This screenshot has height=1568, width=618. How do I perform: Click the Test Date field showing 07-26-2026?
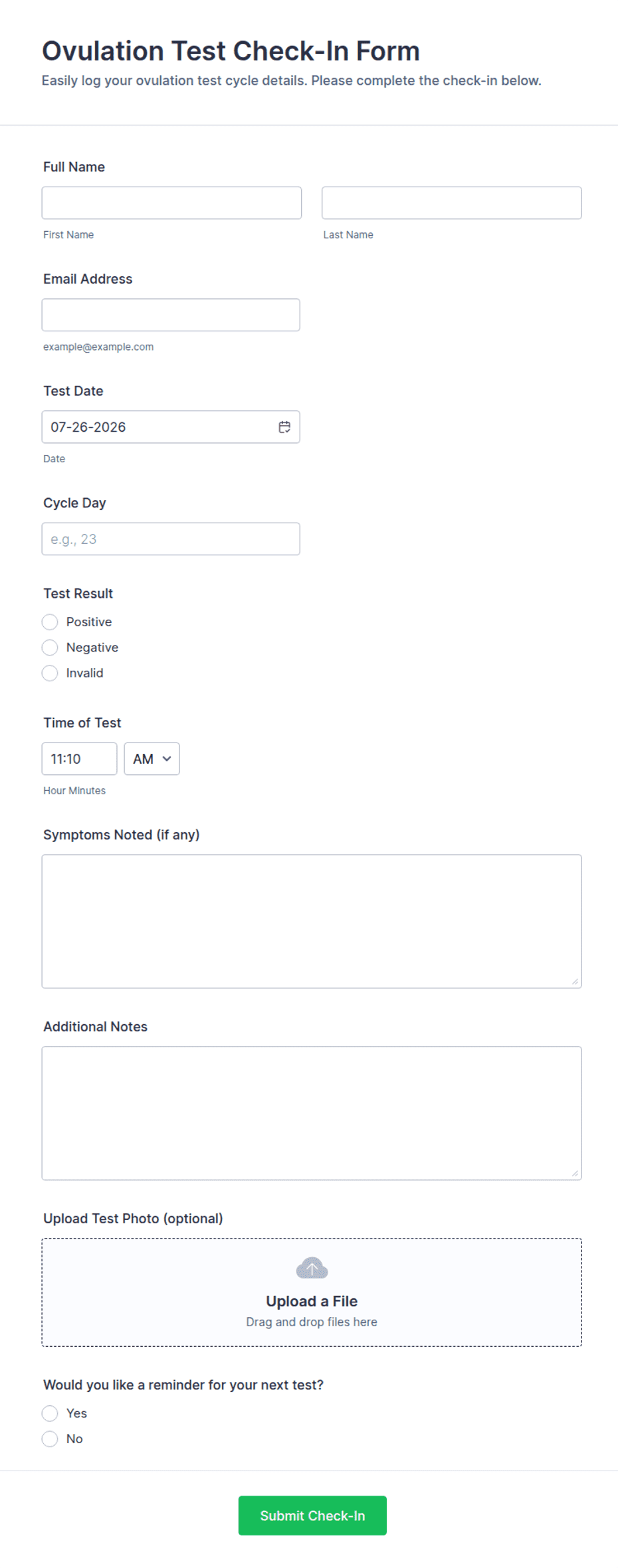pos(171,427)
